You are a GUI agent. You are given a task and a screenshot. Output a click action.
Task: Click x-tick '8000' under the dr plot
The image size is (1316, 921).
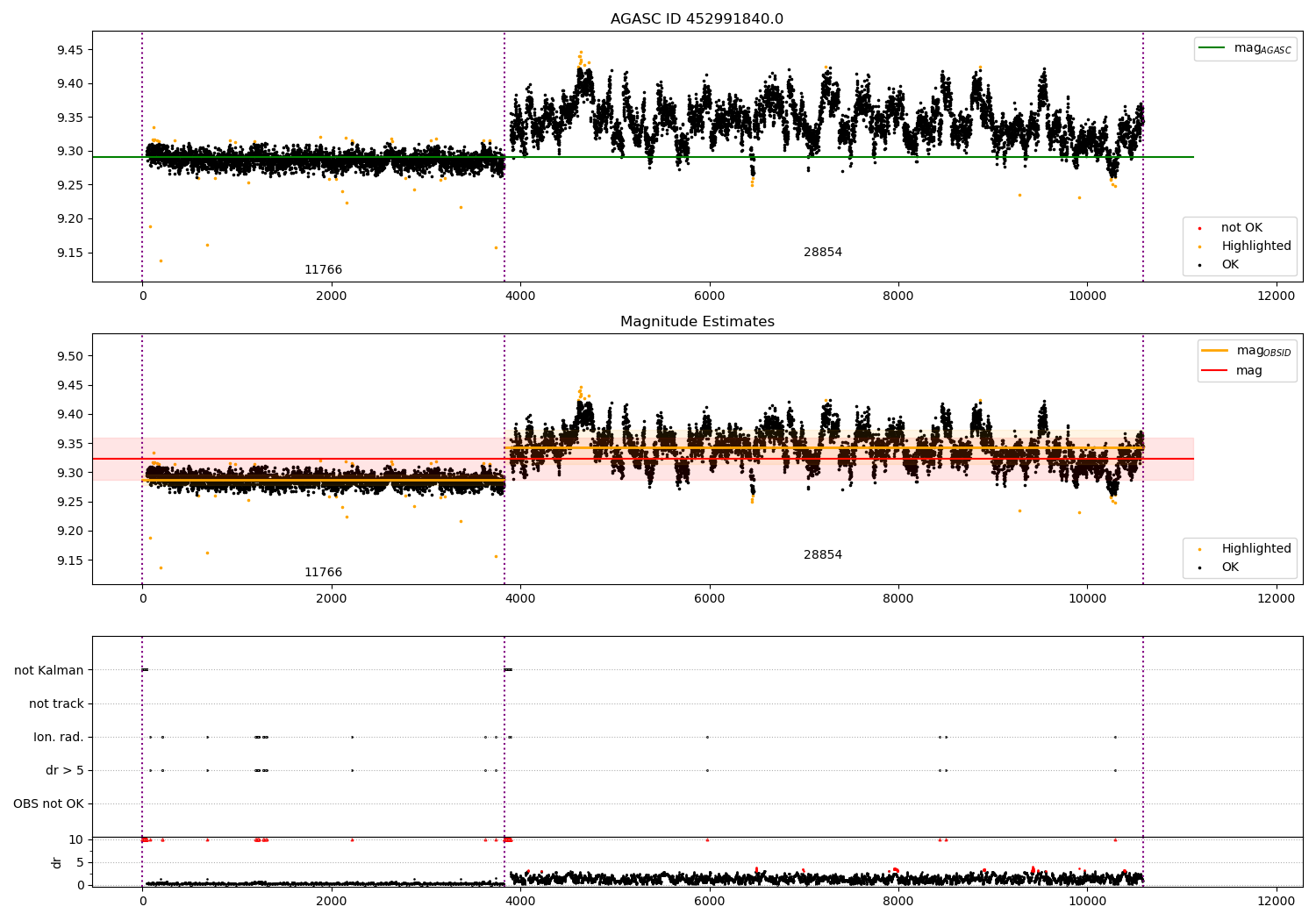(898, 901)
